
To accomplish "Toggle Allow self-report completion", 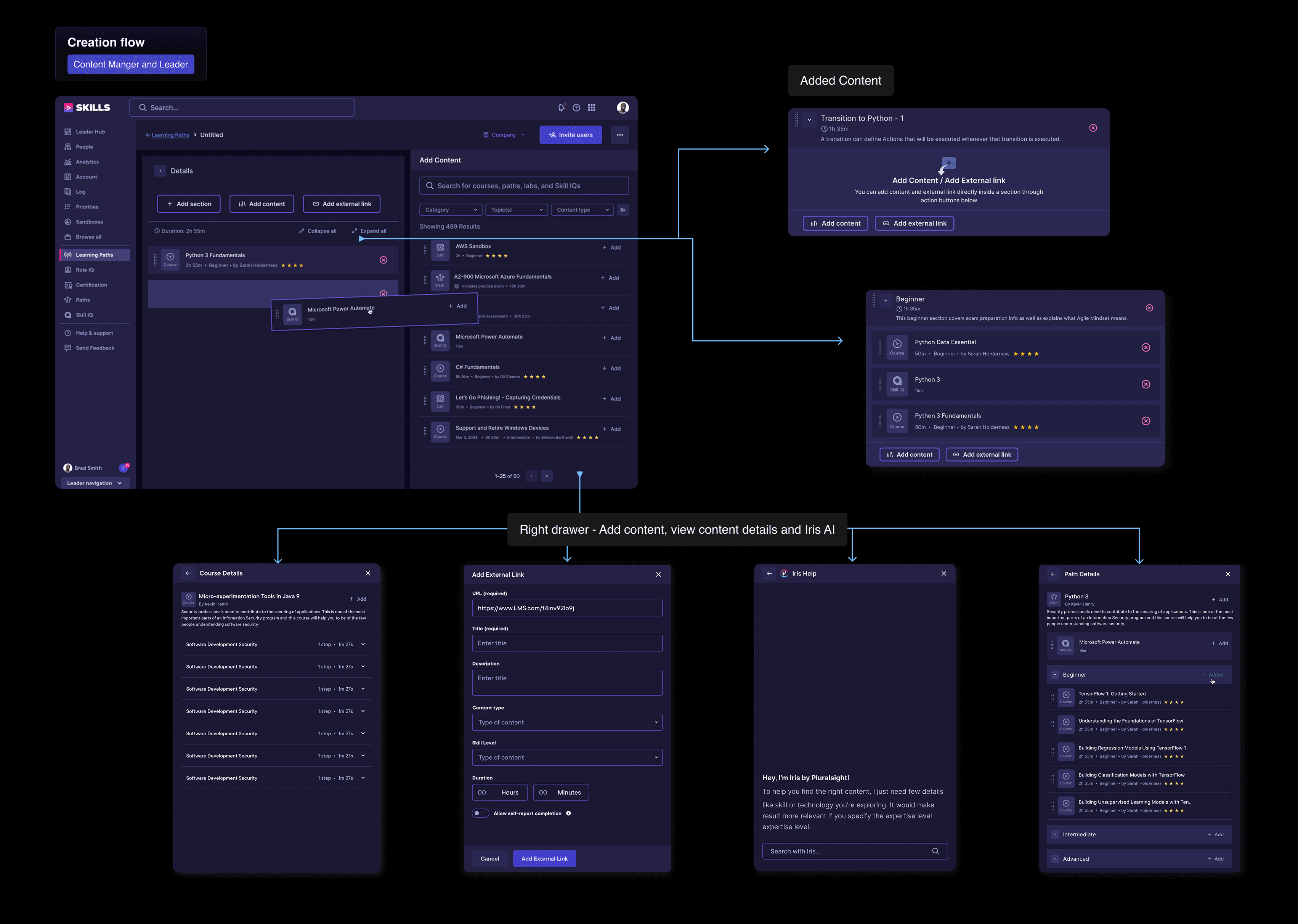I will click(x=480, y=813).
